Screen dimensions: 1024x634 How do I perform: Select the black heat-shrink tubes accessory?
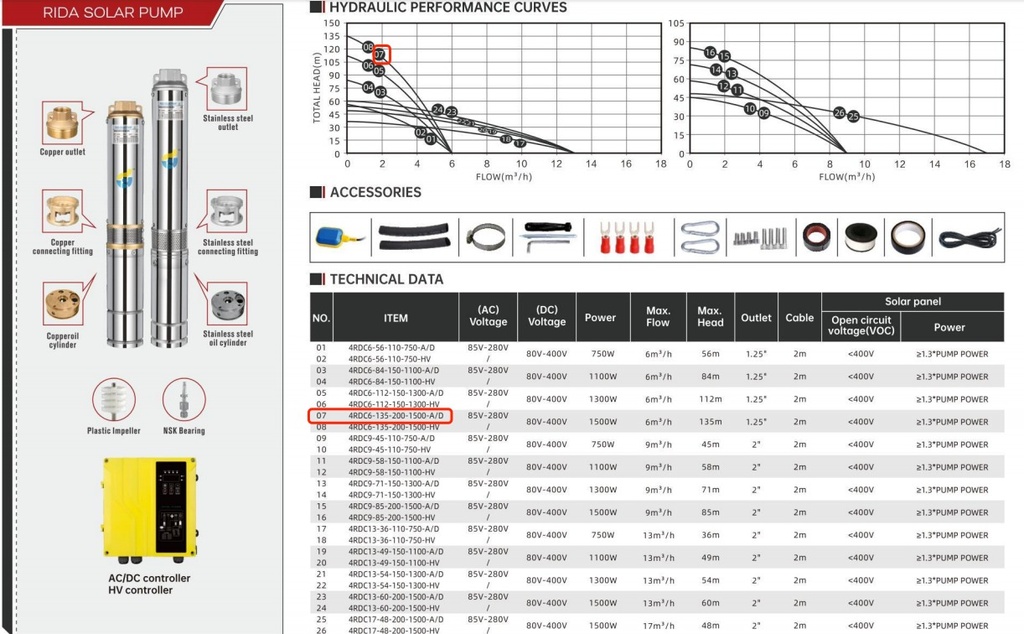coord(414,236)
